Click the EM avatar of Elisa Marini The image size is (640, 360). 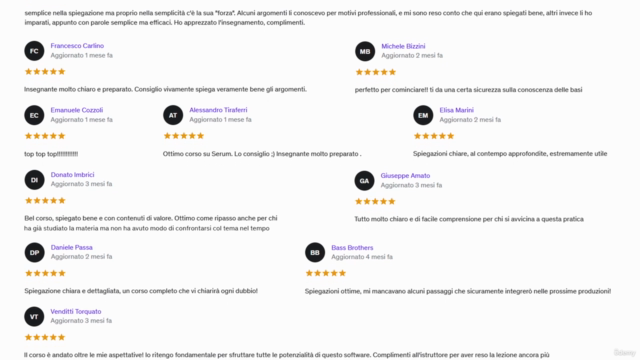pyautogui.click(x=423, y=115)
